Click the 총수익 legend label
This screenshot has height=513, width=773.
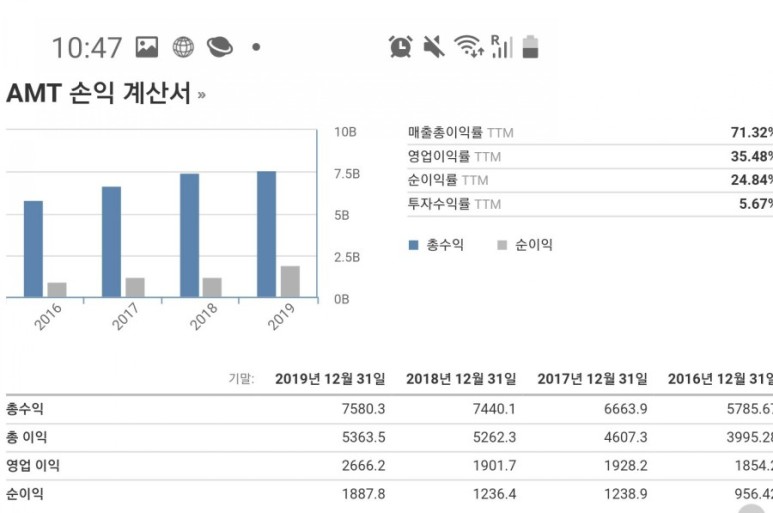(x=445, y=245)
